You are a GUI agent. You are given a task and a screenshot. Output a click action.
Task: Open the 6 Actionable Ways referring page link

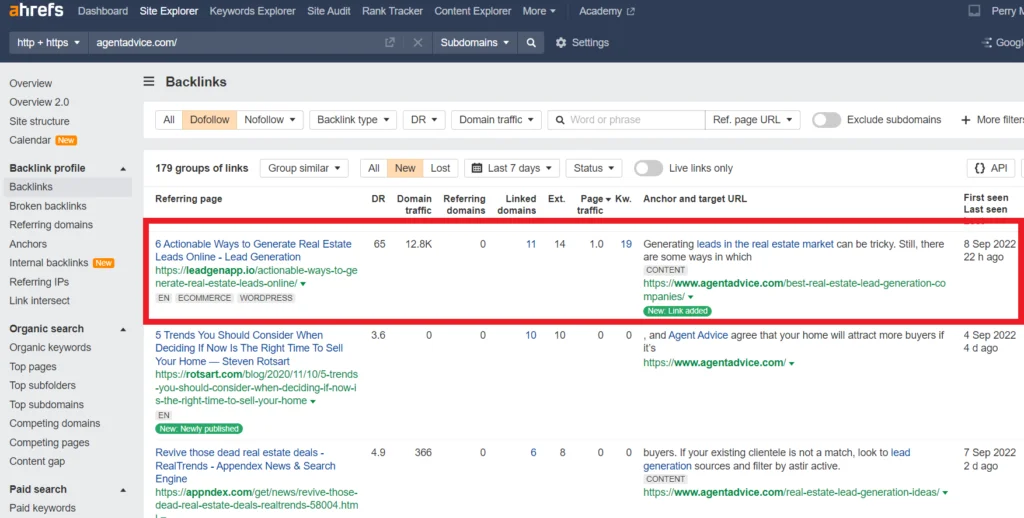tap(253, 250)
